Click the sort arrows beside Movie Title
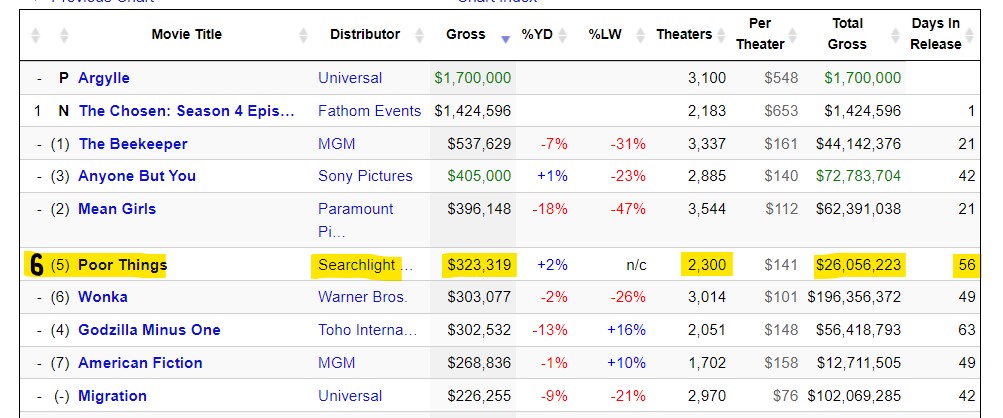The width and height of the screenshot is (1003, 418). click(304, 36)
